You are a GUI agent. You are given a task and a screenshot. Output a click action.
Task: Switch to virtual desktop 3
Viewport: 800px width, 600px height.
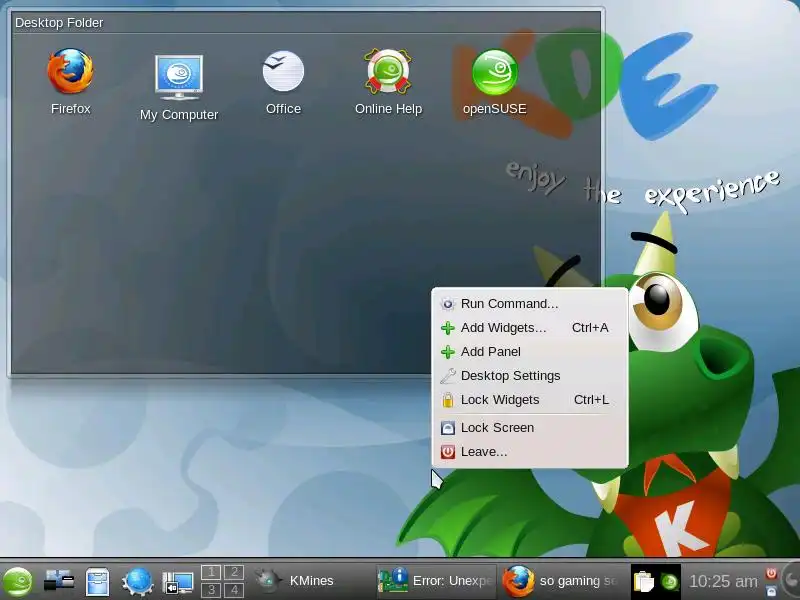211,590
